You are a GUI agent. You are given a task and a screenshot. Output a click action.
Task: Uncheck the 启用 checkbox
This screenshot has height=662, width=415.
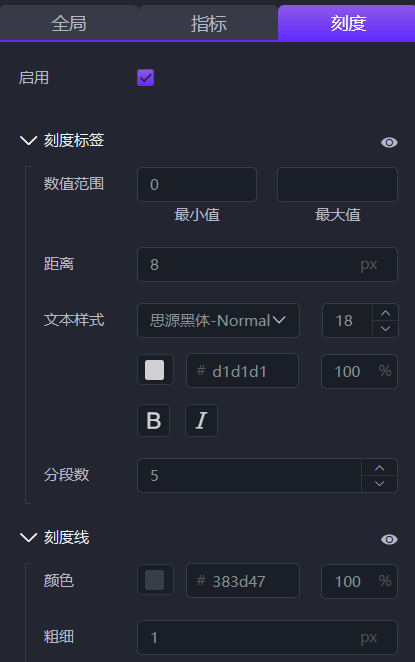(x=146, y=78)
